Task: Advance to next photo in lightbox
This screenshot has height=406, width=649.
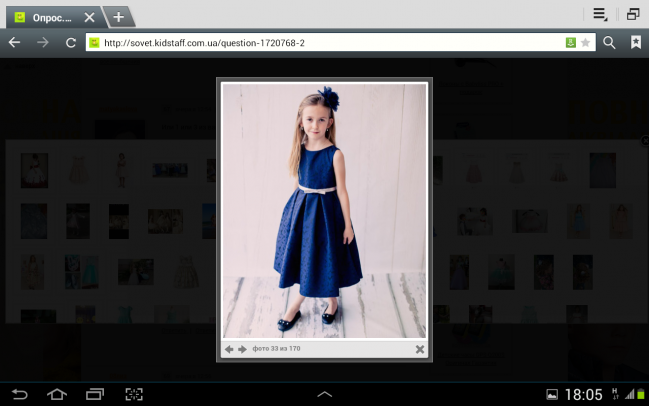Action: click(x=242, y=349)
